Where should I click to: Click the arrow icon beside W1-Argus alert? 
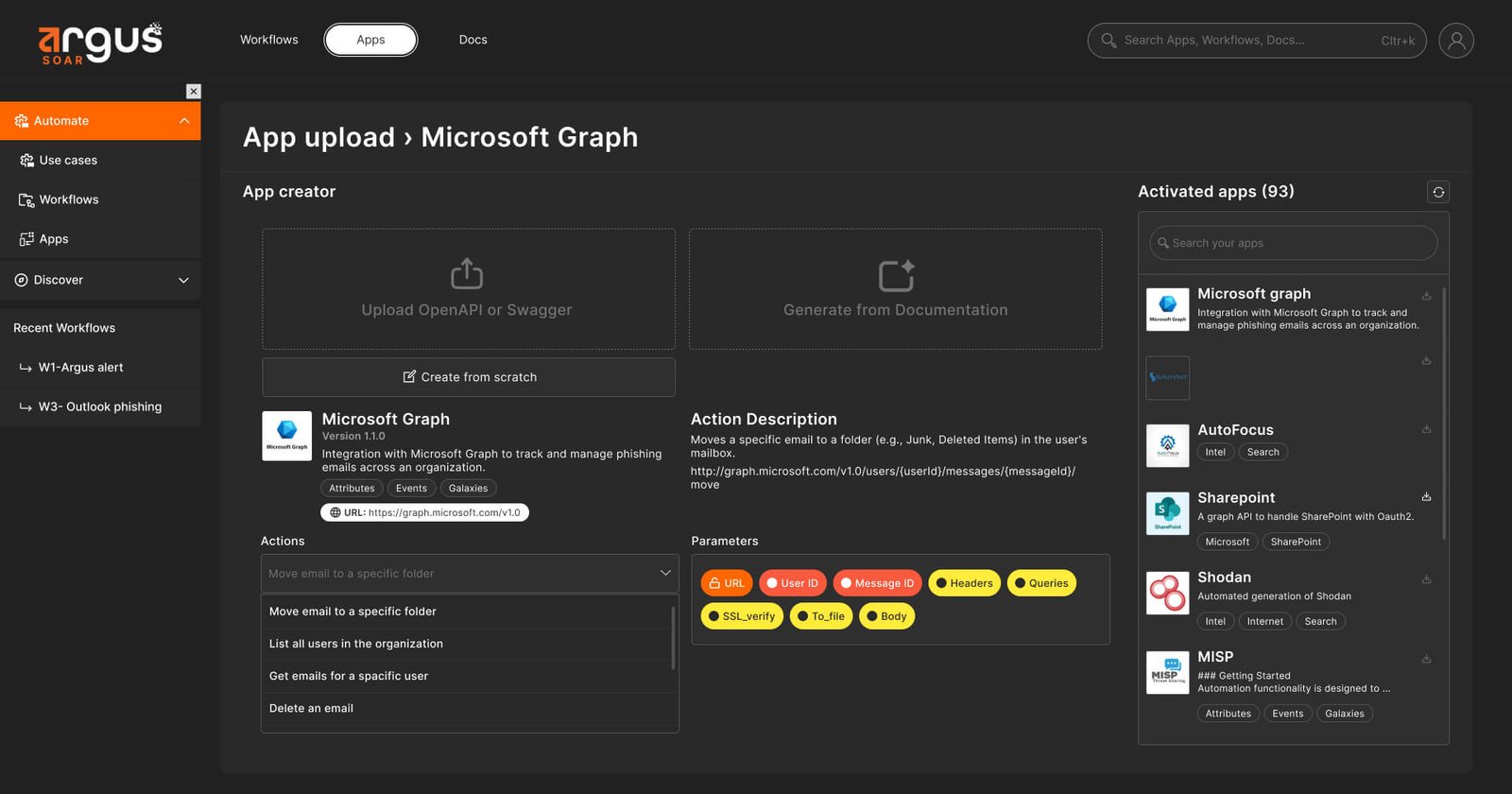click(26, 368)
